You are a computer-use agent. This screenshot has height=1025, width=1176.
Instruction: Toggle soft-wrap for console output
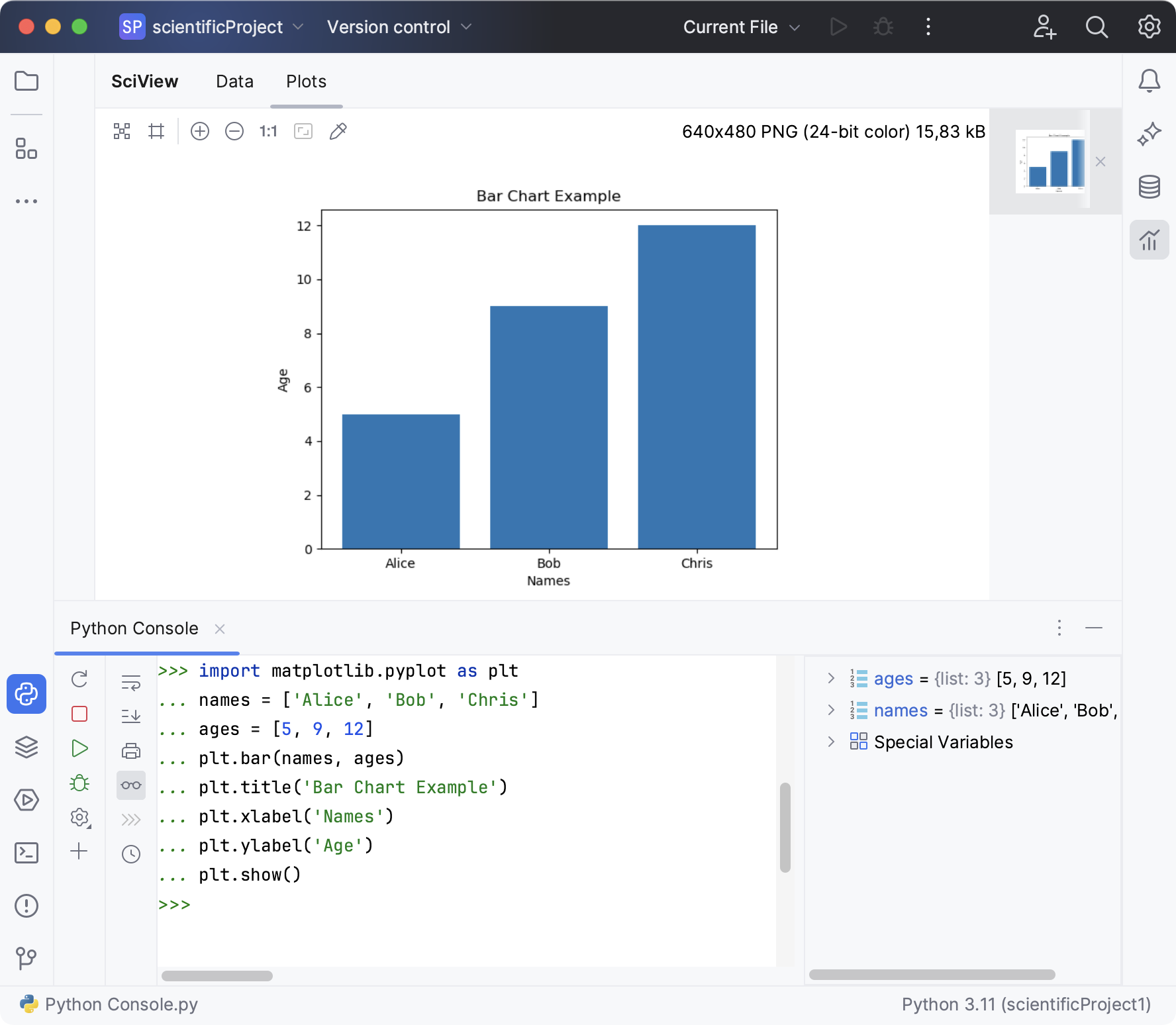pyautogui.click(x=130, y=681)
